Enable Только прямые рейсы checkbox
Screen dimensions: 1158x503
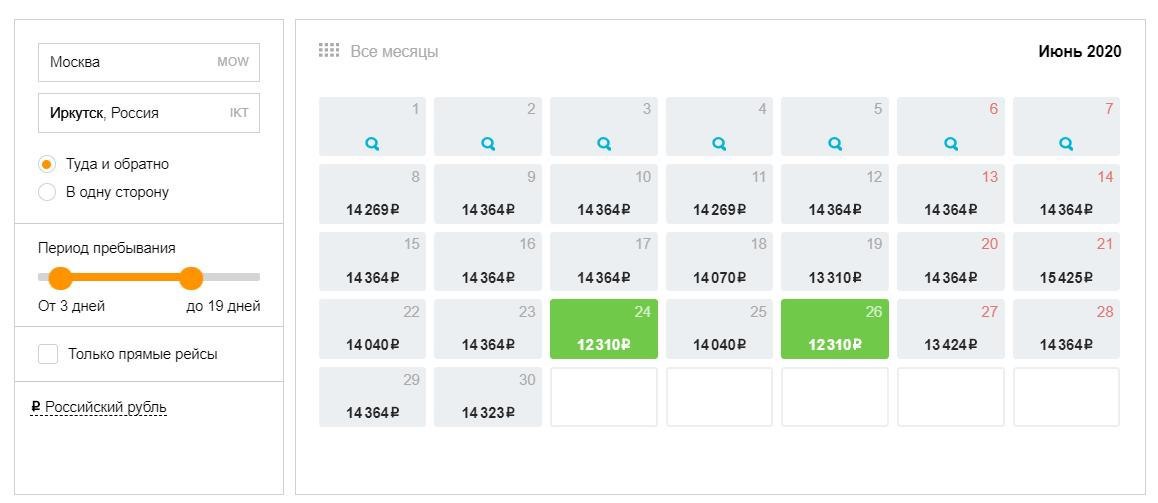48,354
